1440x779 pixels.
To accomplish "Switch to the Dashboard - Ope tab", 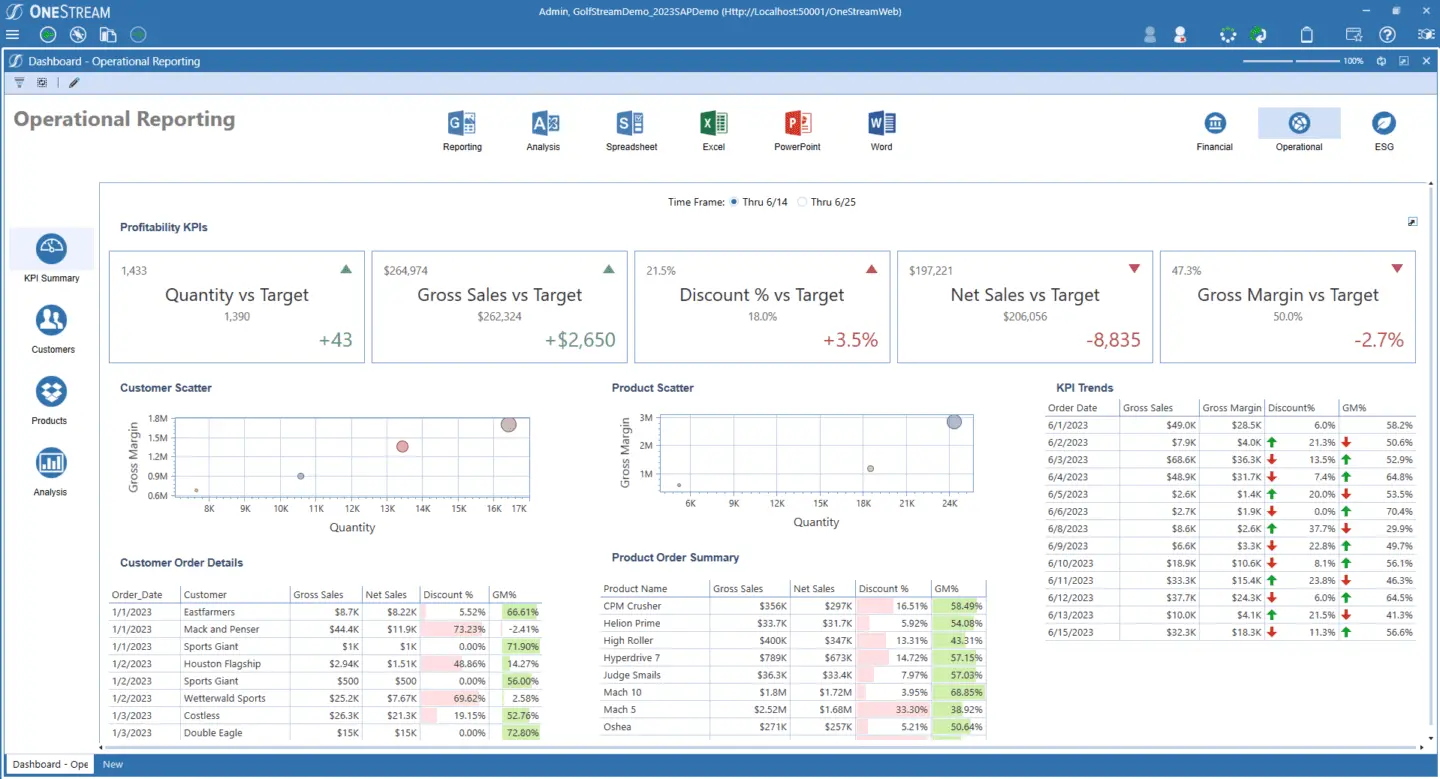I will click(x=50, y=764).
